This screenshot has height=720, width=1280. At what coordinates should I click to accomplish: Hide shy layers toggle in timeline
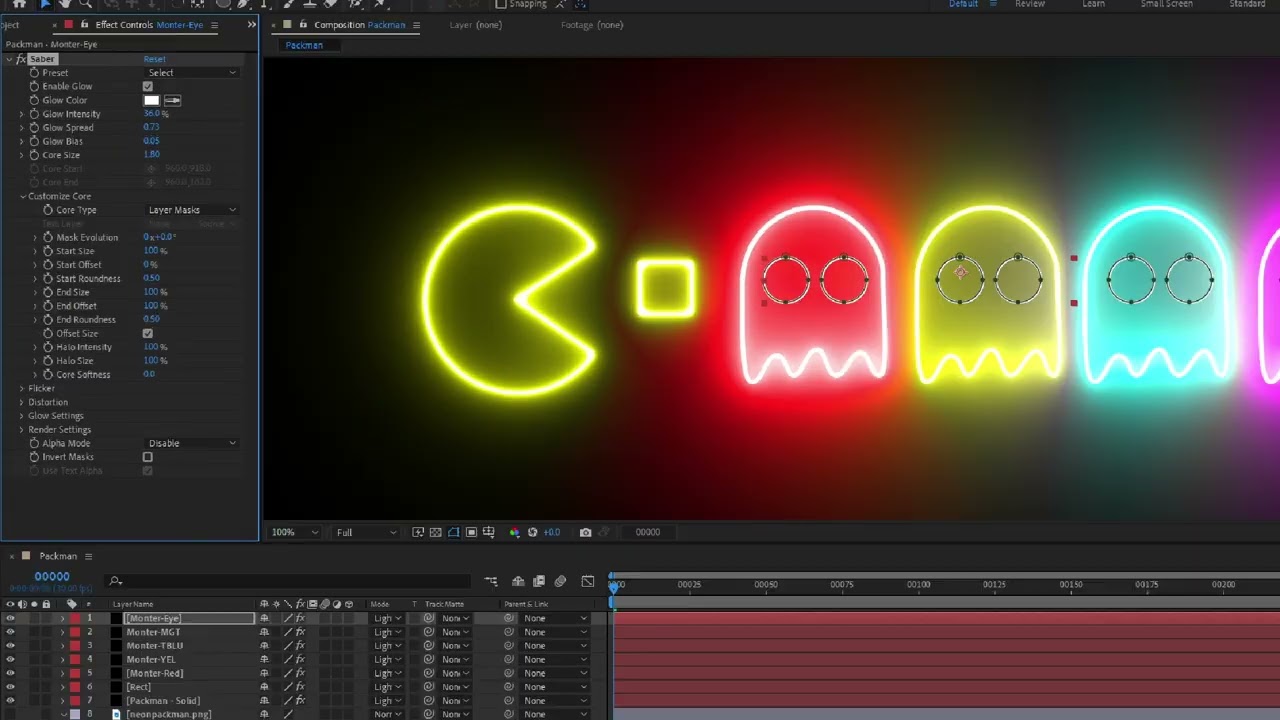coord(518,581)
